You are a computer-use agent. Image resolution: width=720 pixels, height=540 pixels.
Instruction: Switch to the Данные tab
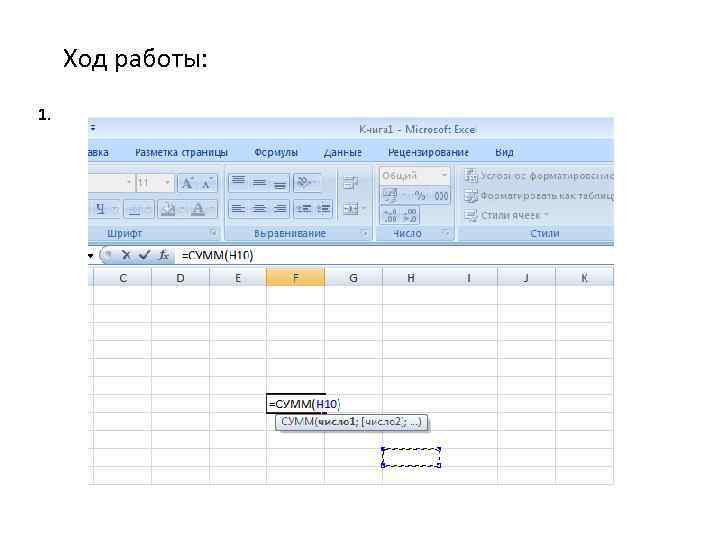point(343,152)
